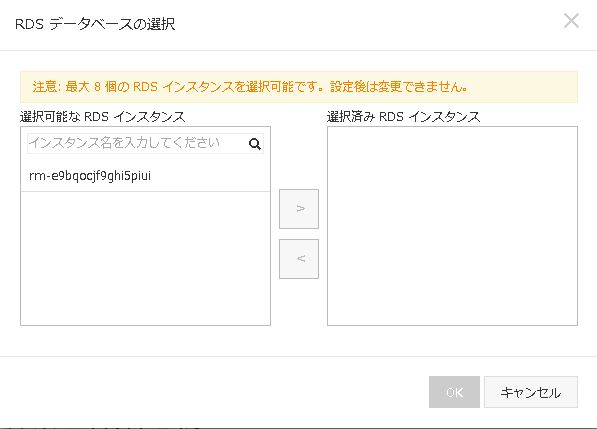
Task: Click the magnifier search icon
Action: (255, 144)
